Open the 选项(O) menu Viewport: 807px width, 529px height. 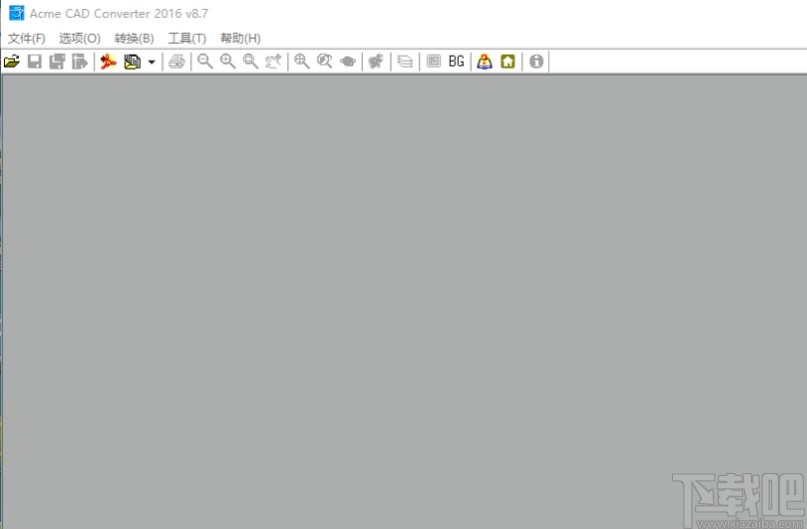pyautogui.click(x=80, y=39)
